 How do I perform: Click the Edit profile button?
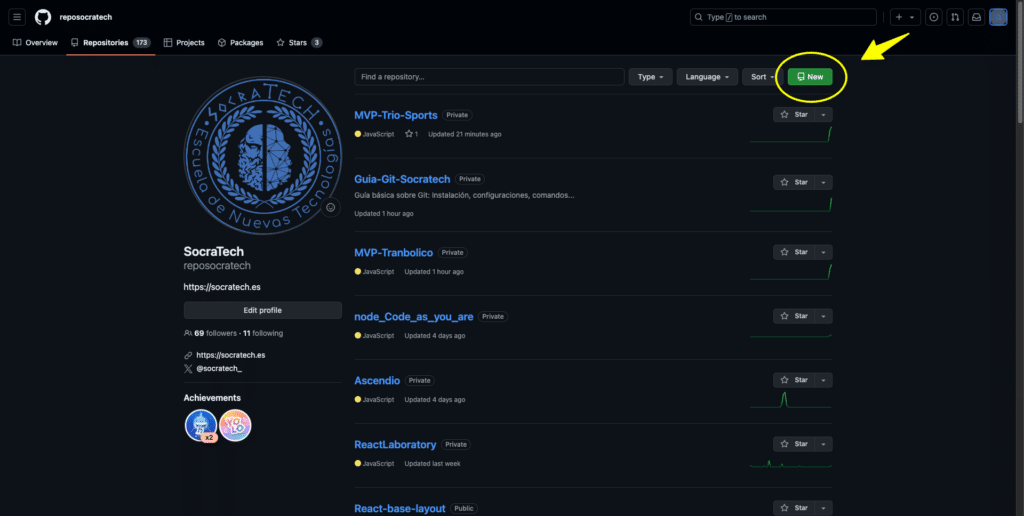[x=263, y=310]
